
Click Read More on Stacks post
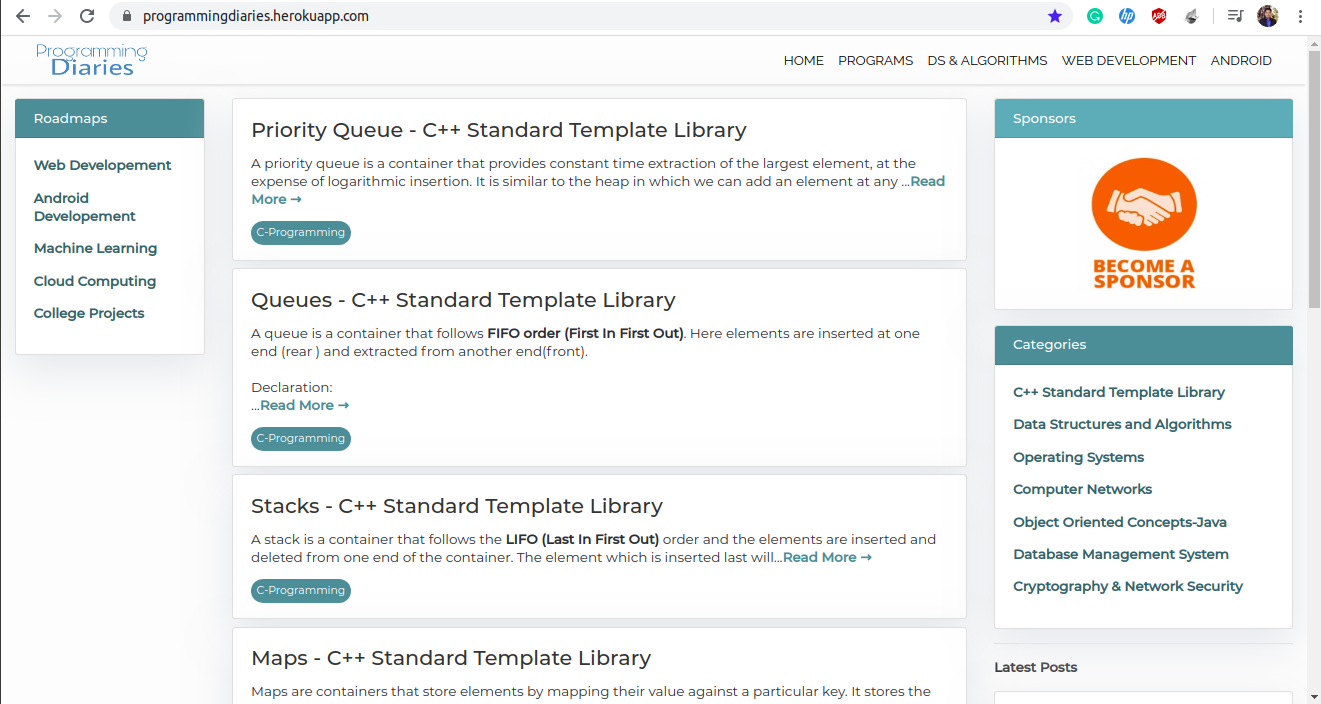[x=827, y=557]
